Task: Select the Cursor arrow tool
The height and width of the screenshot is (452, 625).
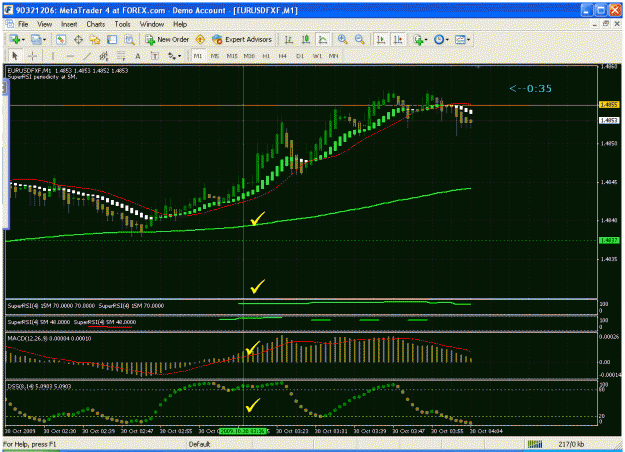Action: (15, 56)
